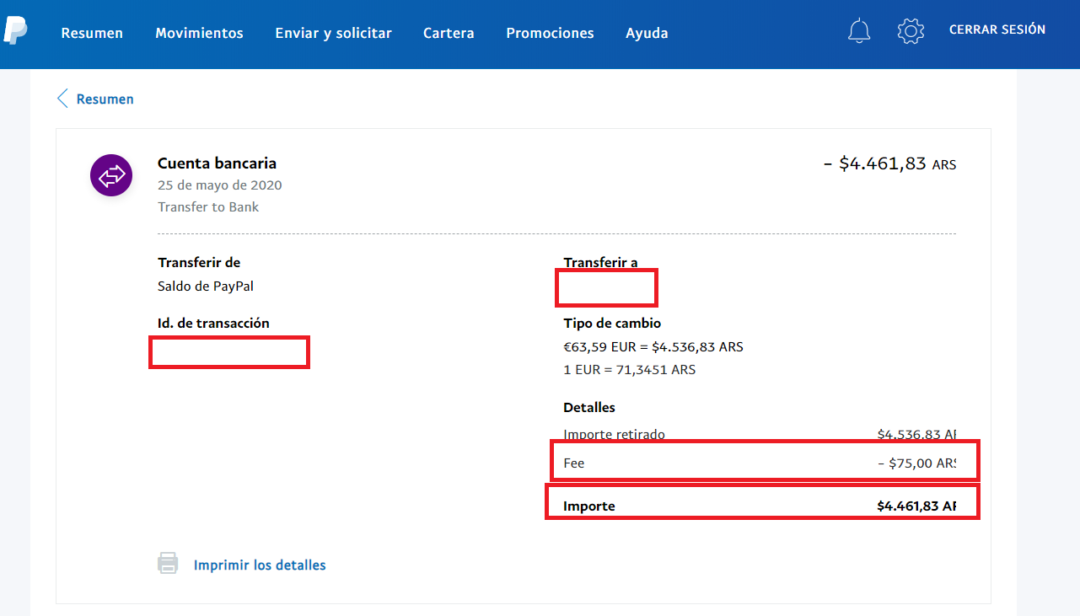Select Enviar y solicitar from the navbar

click(333, 33)
